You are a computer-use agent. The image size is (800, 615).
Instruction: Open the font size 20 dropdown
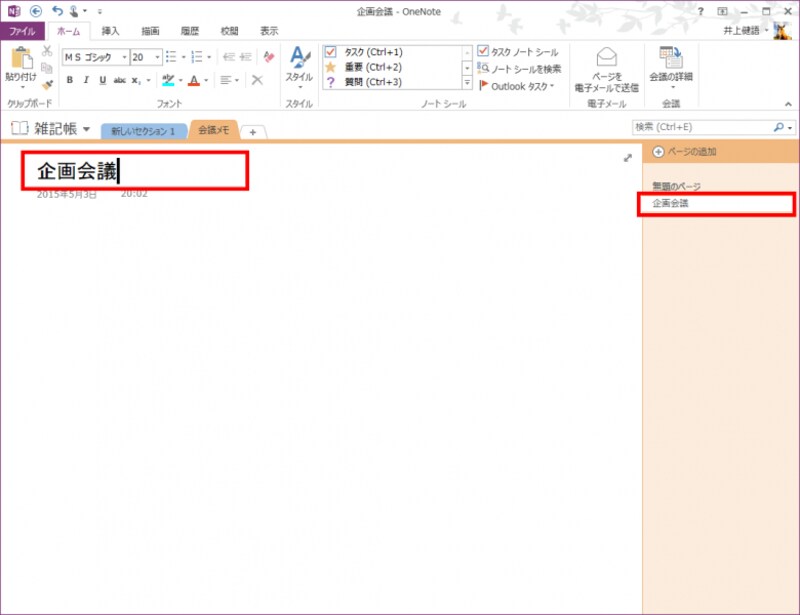158,58
